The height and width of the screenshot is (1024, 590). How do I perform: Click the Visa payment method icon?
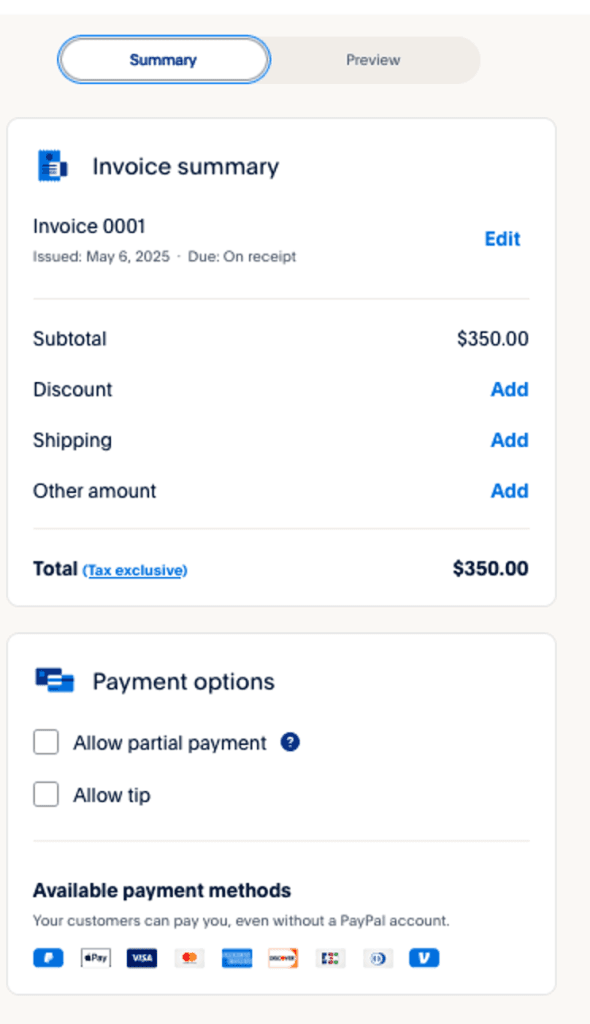tap(142, 957)
